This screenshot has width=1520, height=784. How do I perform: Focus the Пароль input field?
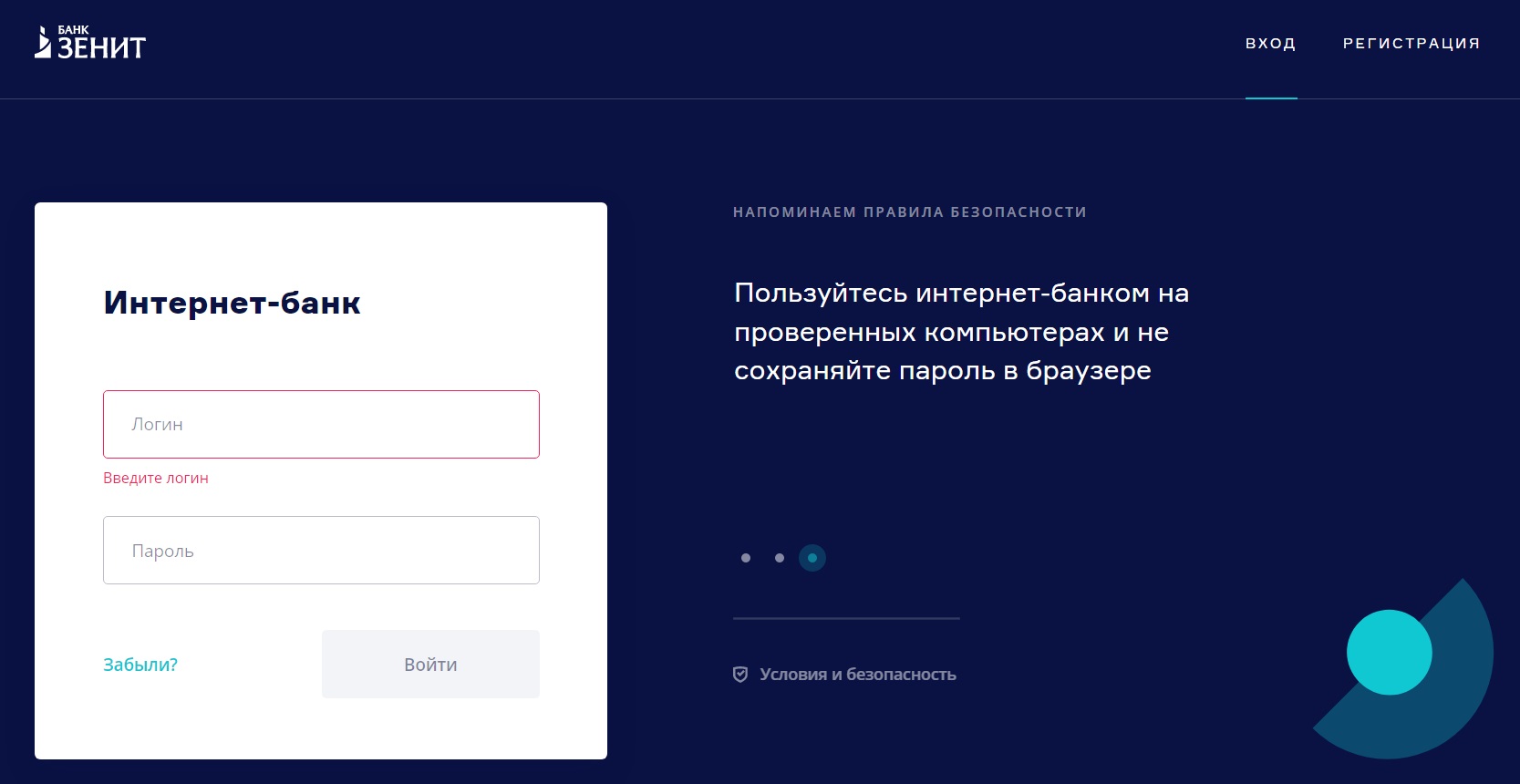pos(321,551)
